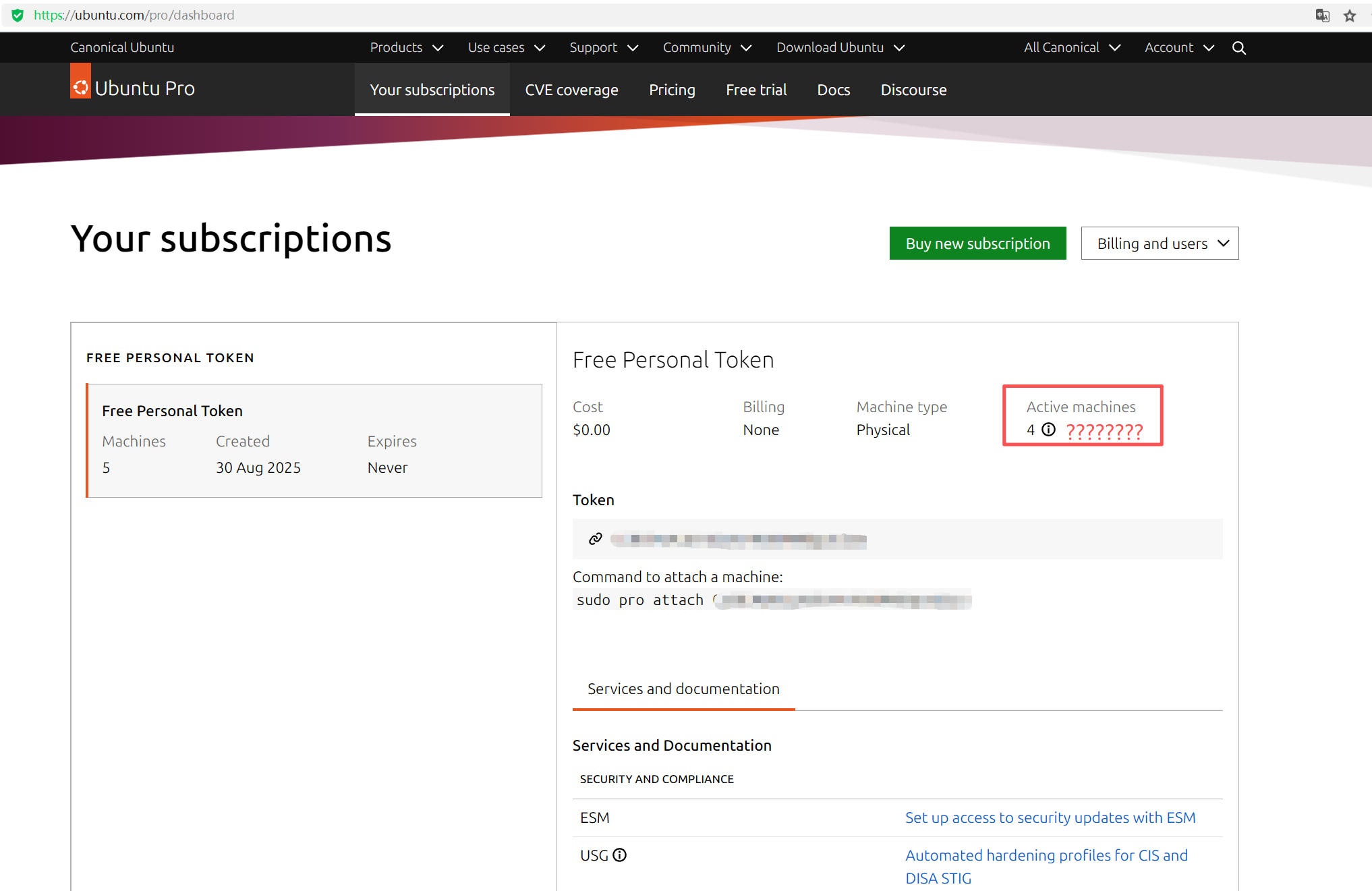The width and height of the screenshot is (1372, 891).
Task: Click the 30 Aug 2025 created date
Action: coord(258,468)
